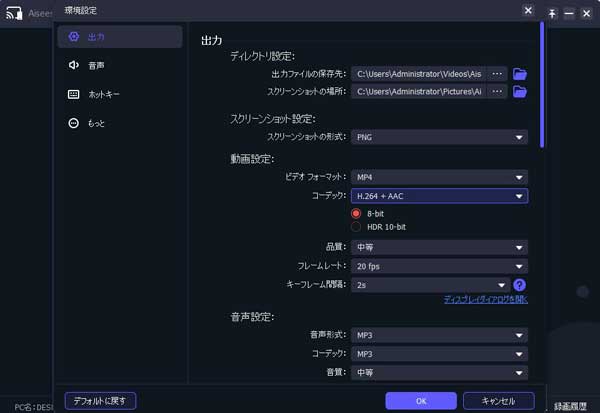Click the pin icon in title bar

tap(551, 13)
